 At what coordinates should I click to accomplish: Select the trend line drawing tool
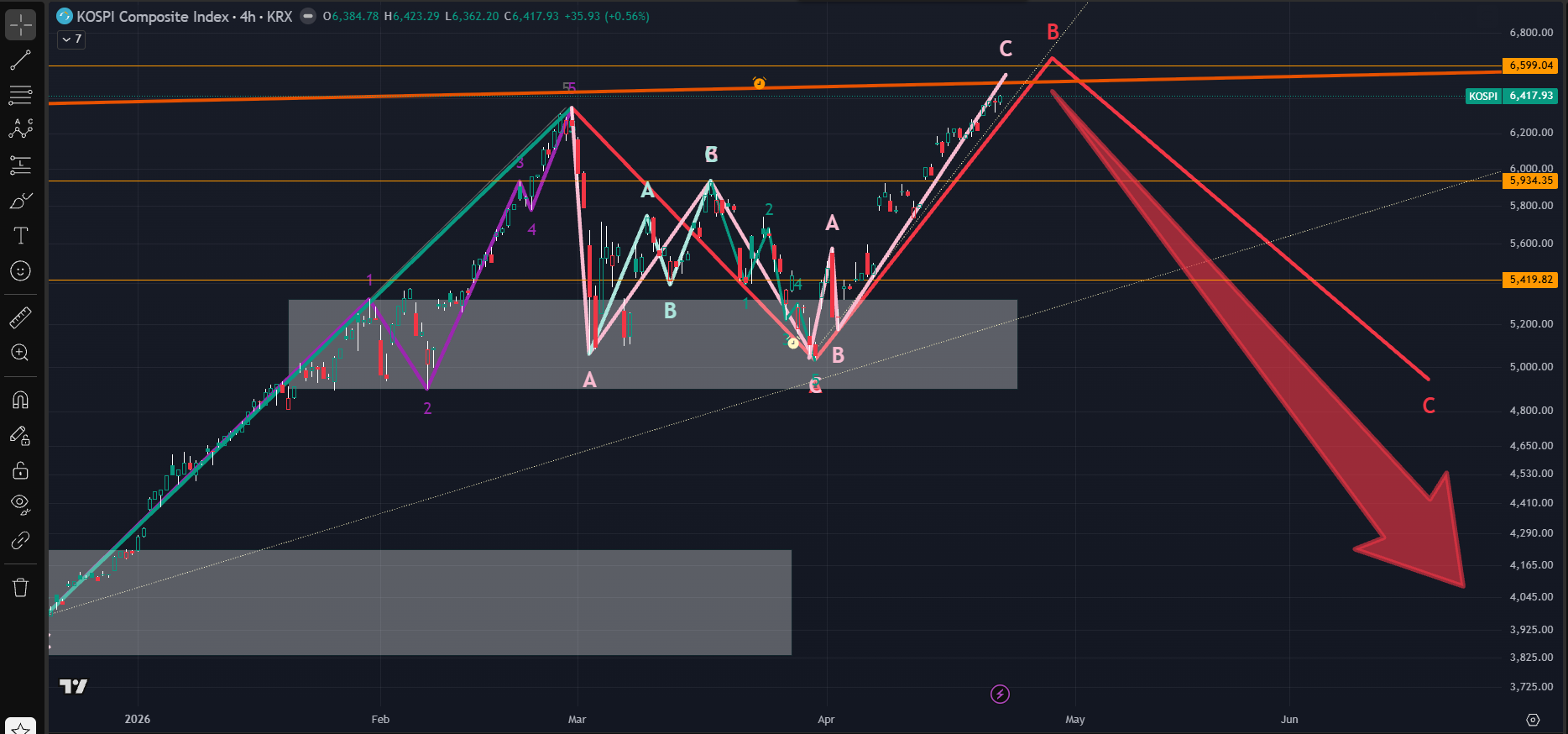click(x=20, y=60)
